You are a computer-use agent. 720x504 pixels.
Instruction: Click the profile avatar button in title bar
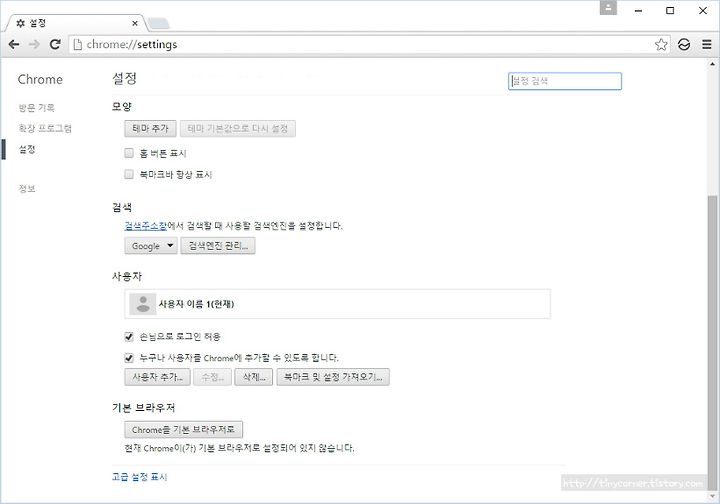coord(608,8)
